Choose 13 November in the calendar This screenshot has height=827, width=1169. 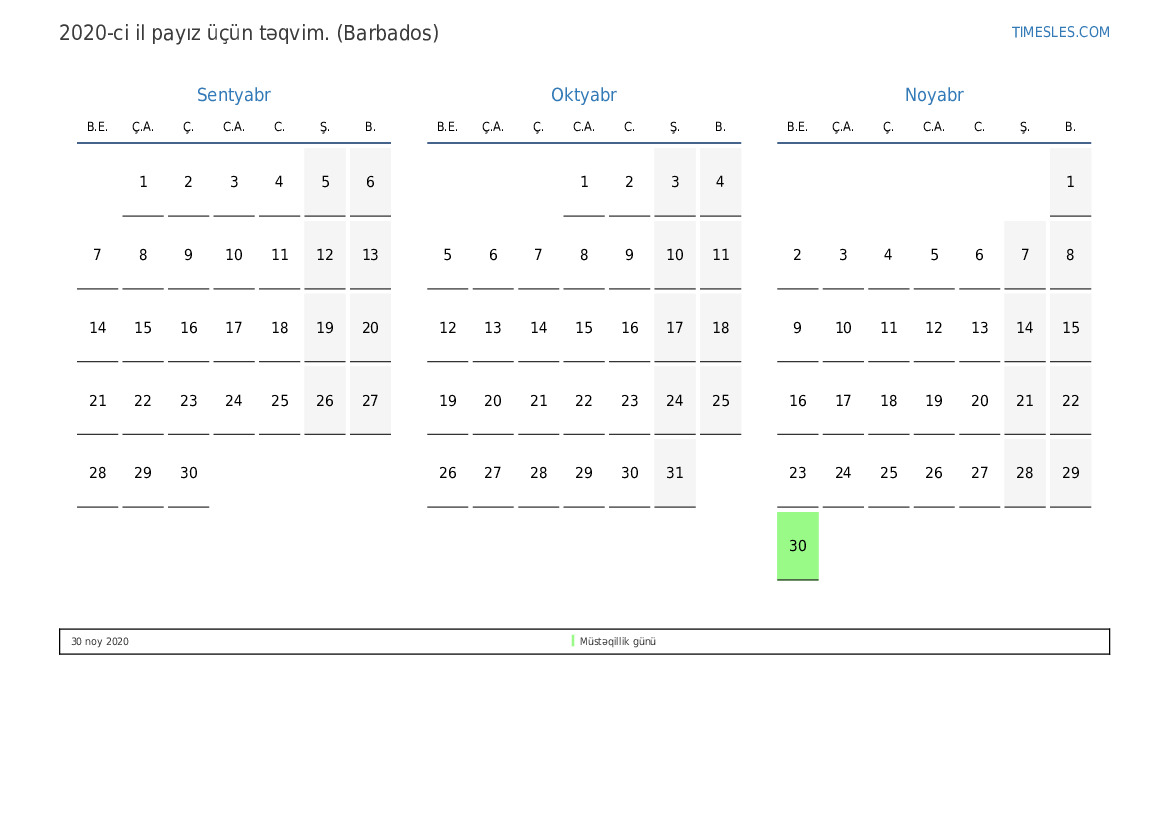point(979,328)
